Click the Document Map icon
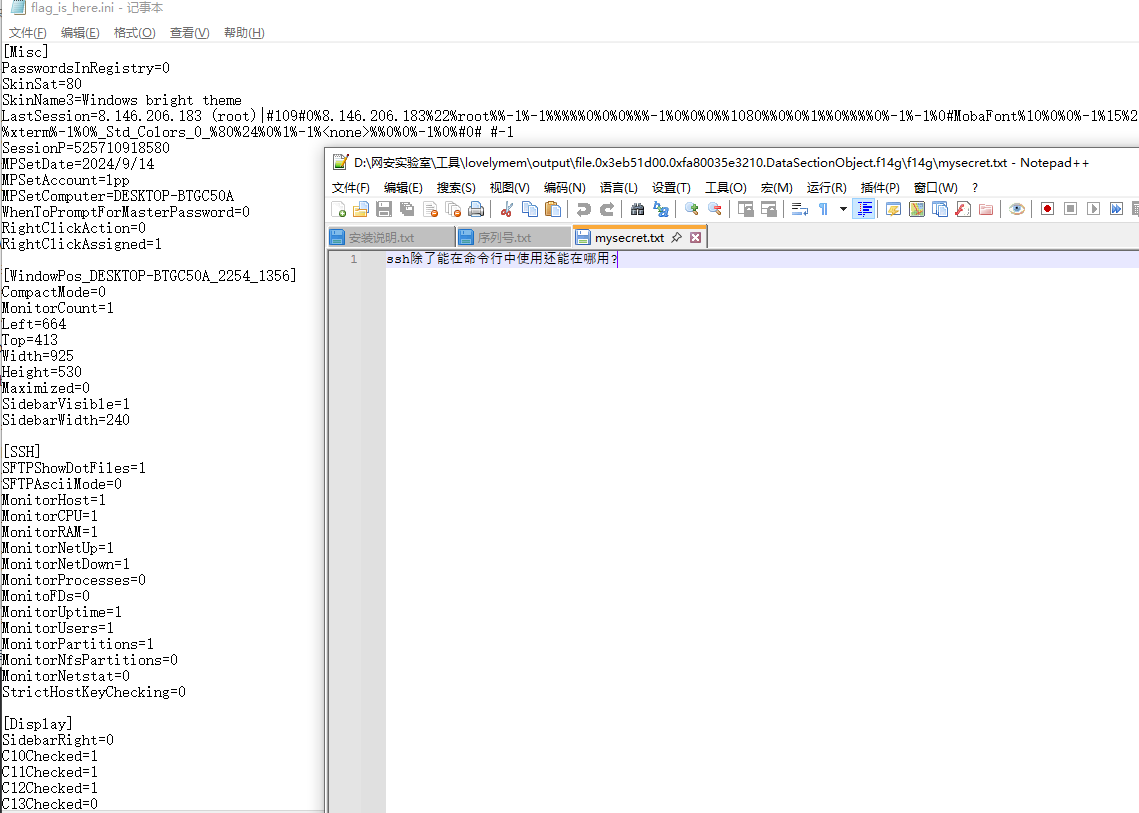The image size is (1139, 813). tap(917, 209)
